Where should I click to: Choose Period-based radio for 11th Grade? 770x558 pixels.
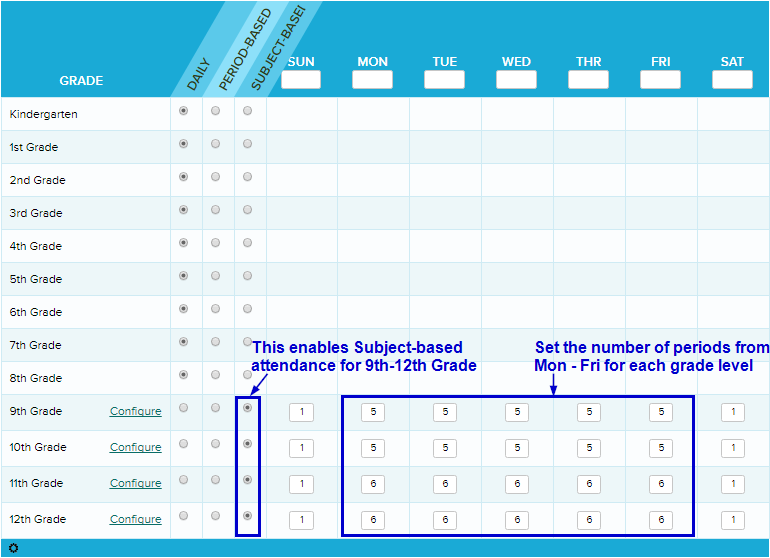click(216, 479)
